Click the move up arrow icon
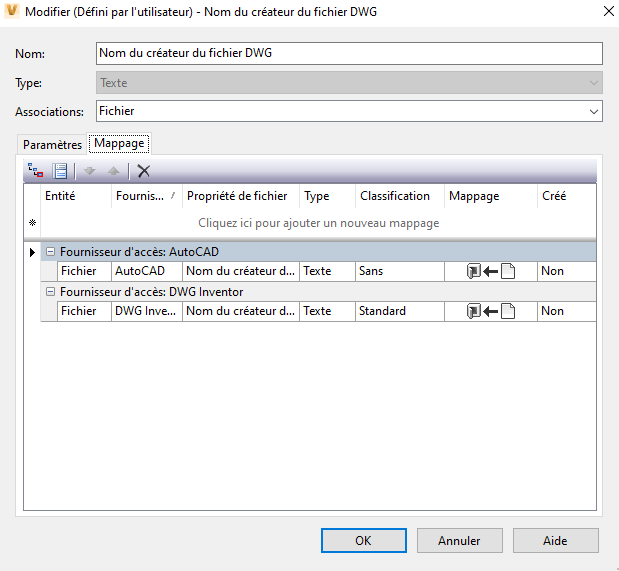619x571 pixels. coord(114,171)
